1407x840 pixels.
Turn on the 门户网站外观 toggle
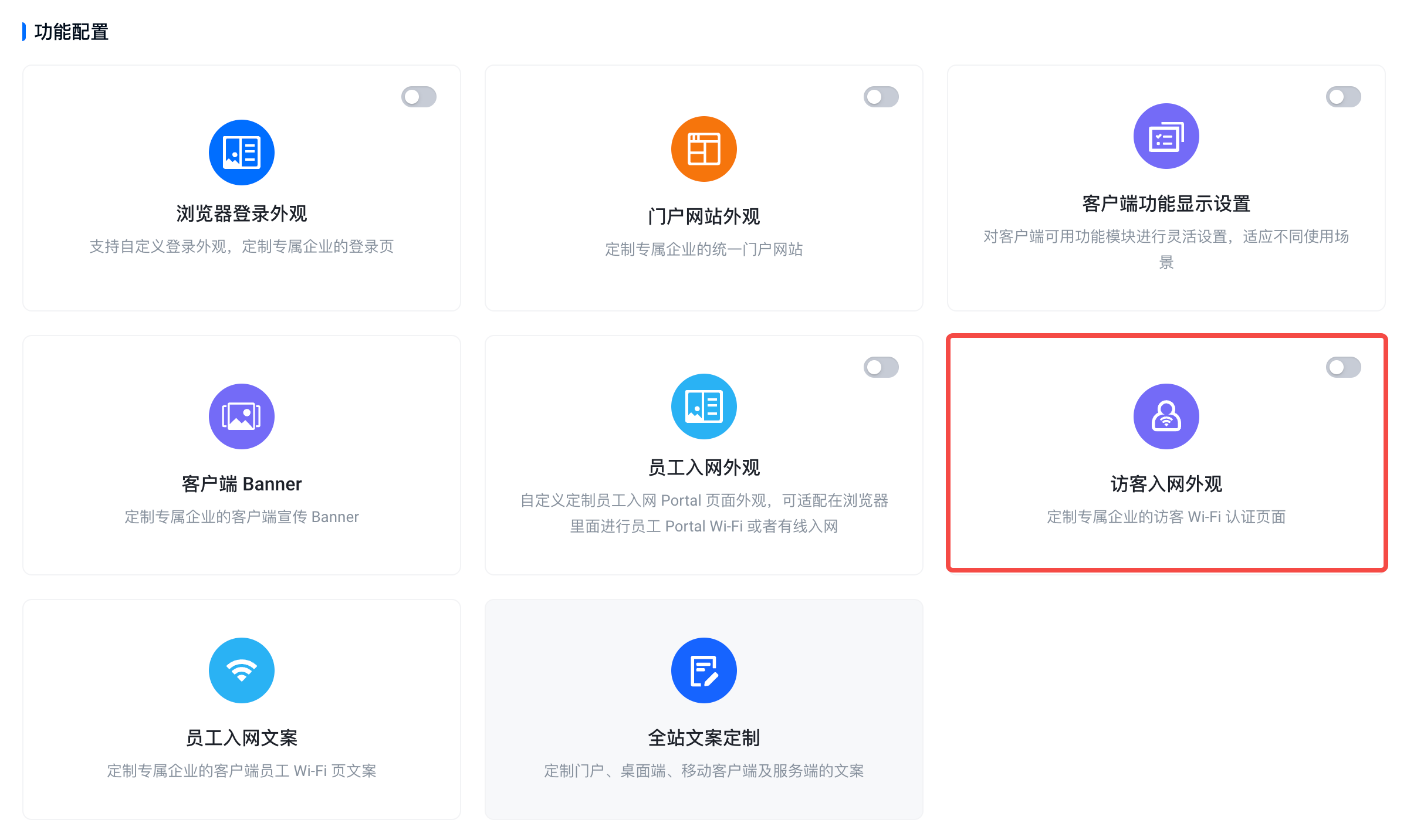pos(881,97)
